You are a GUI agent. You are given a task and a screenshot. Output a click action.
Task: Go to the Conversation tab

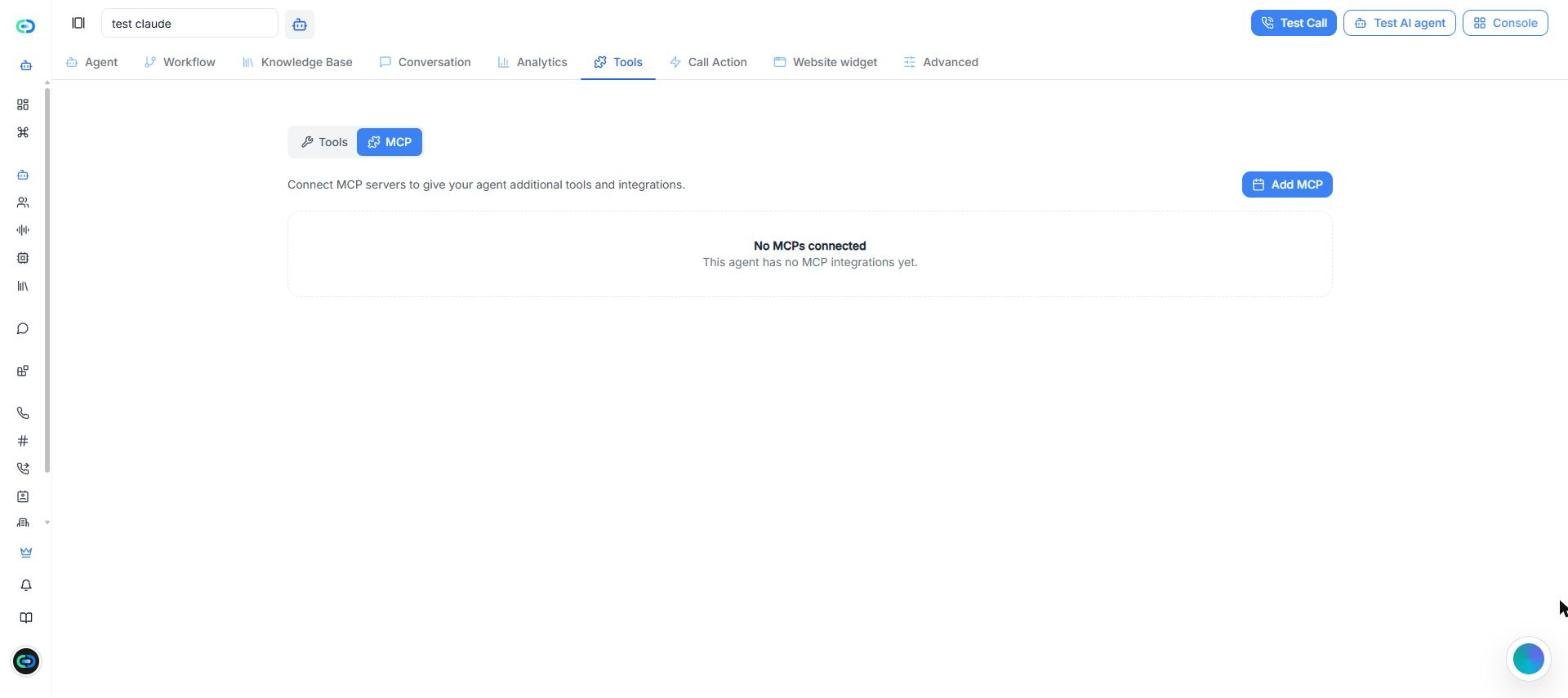425,62
